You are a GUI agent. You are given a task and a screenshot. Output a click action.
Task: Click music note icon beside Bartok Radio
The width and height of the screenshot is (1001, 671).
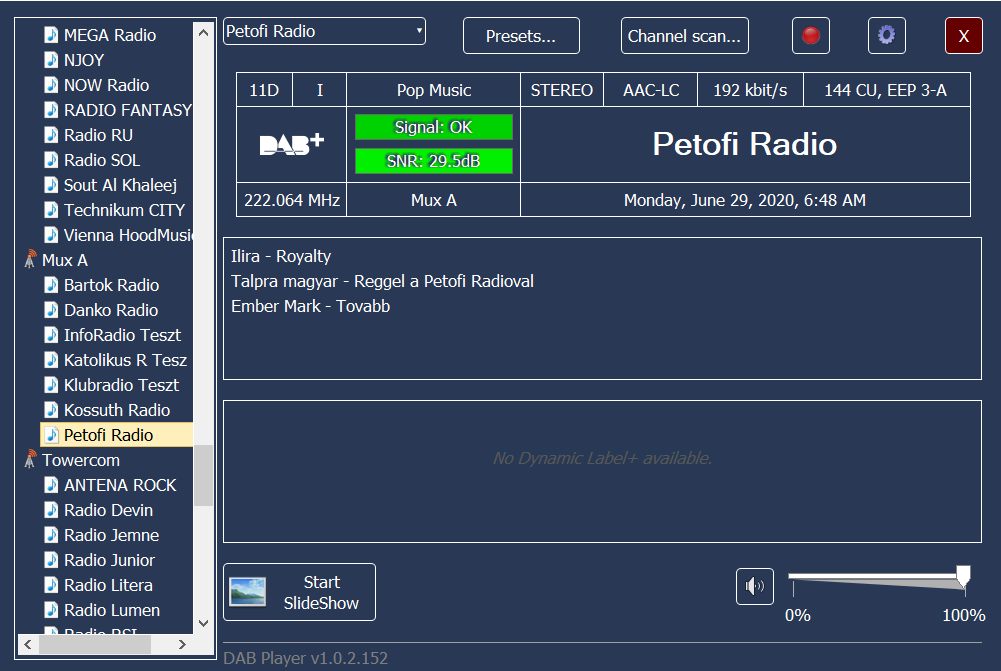click(x=51, y=285)
